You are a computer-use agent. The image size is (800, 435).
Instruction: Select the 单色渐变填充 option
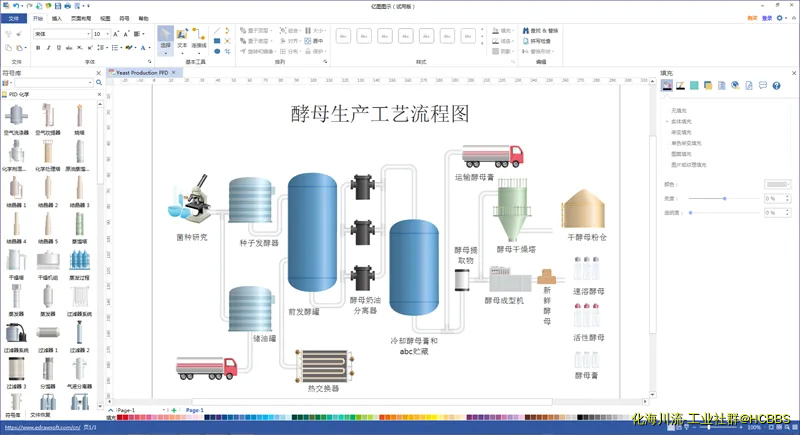[x=686, y=143]
